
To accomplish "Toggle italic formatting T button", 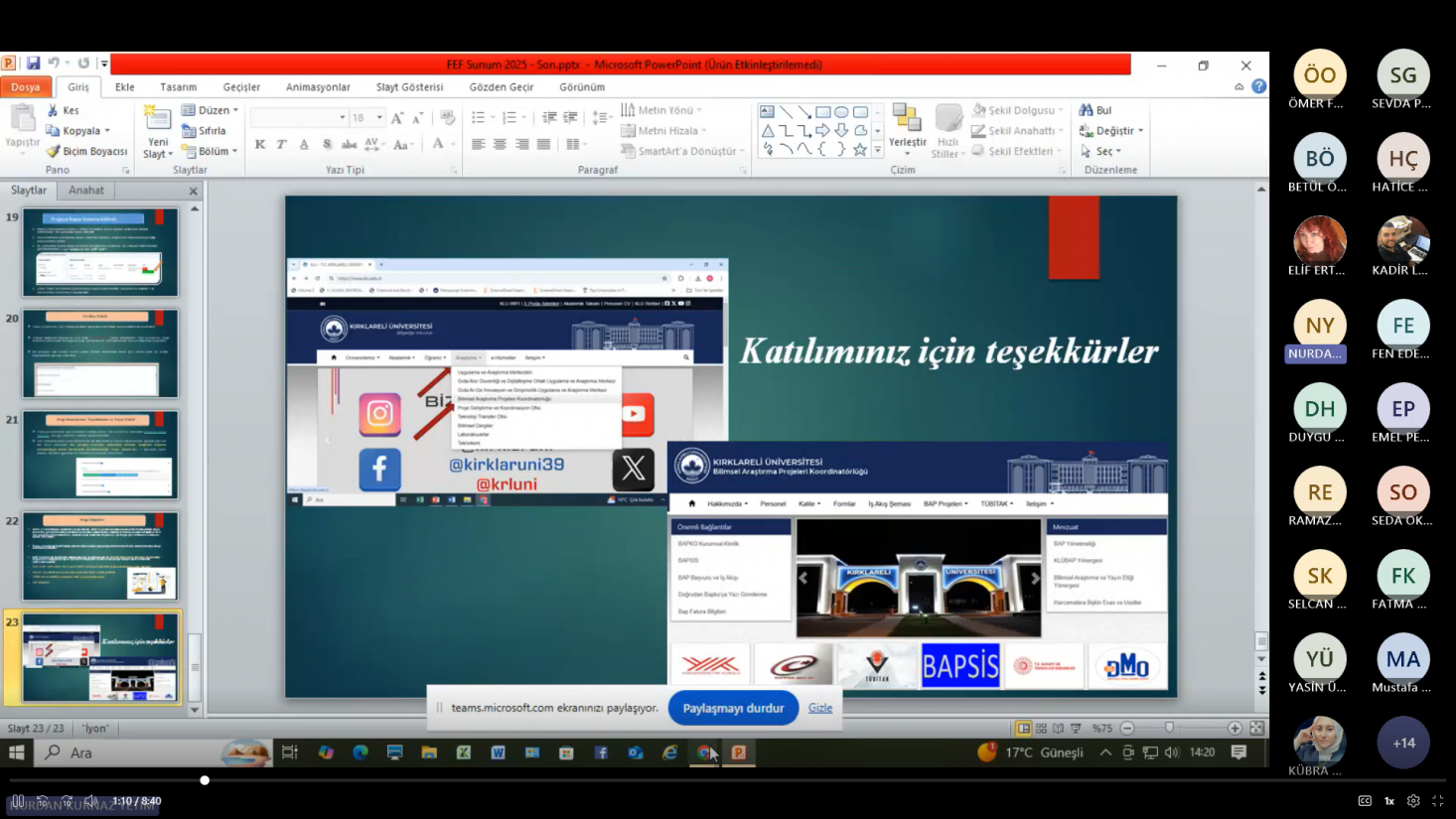I will (282, 145).
